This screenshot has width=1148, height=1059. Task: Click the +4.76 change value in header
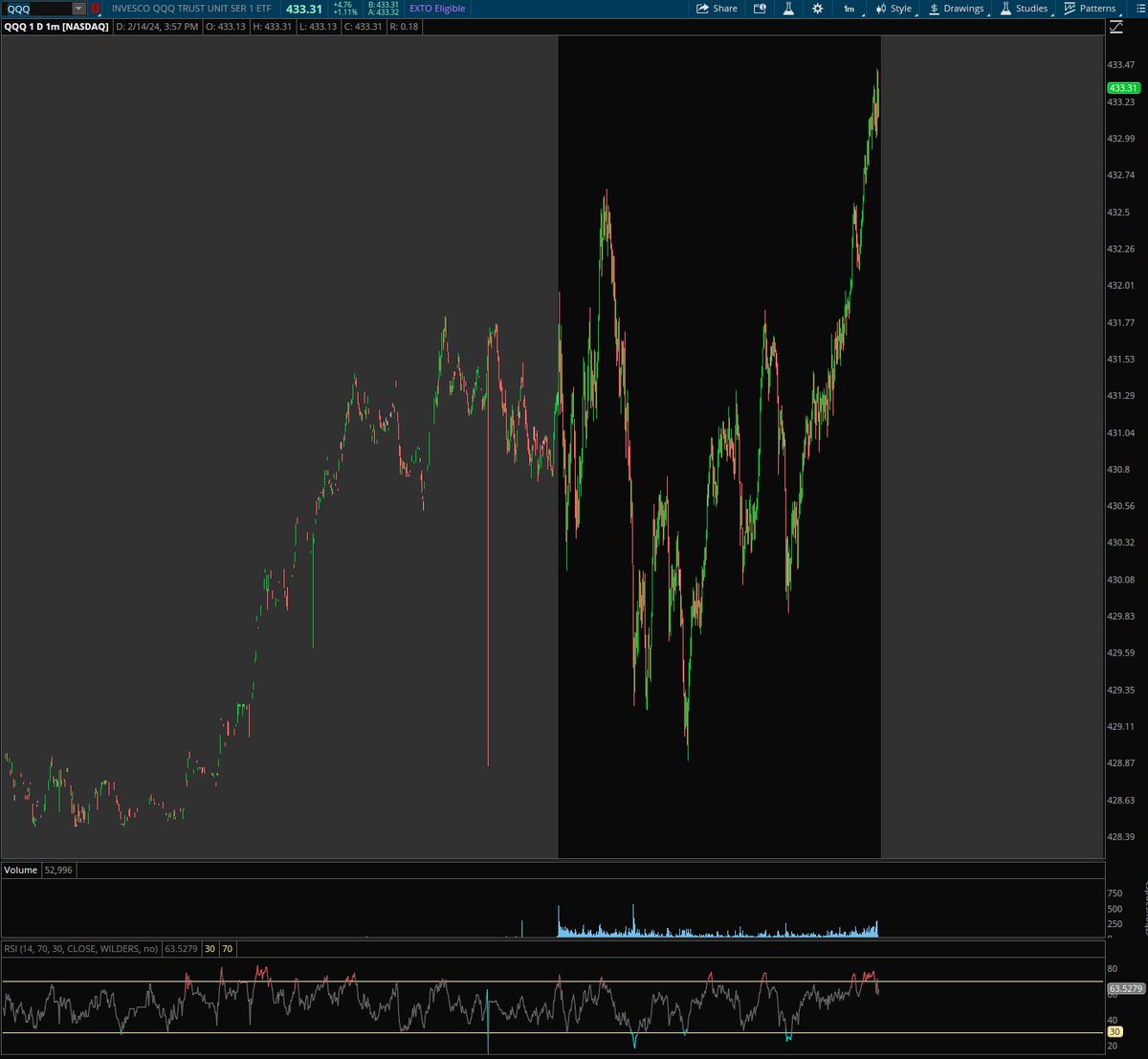pos(342,5)
